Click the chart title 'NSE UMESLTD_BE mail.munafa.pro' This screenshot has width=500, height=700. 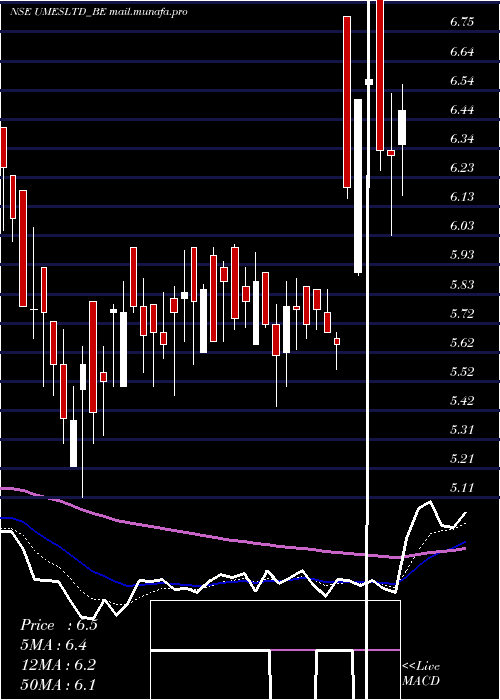click(99, 12)
